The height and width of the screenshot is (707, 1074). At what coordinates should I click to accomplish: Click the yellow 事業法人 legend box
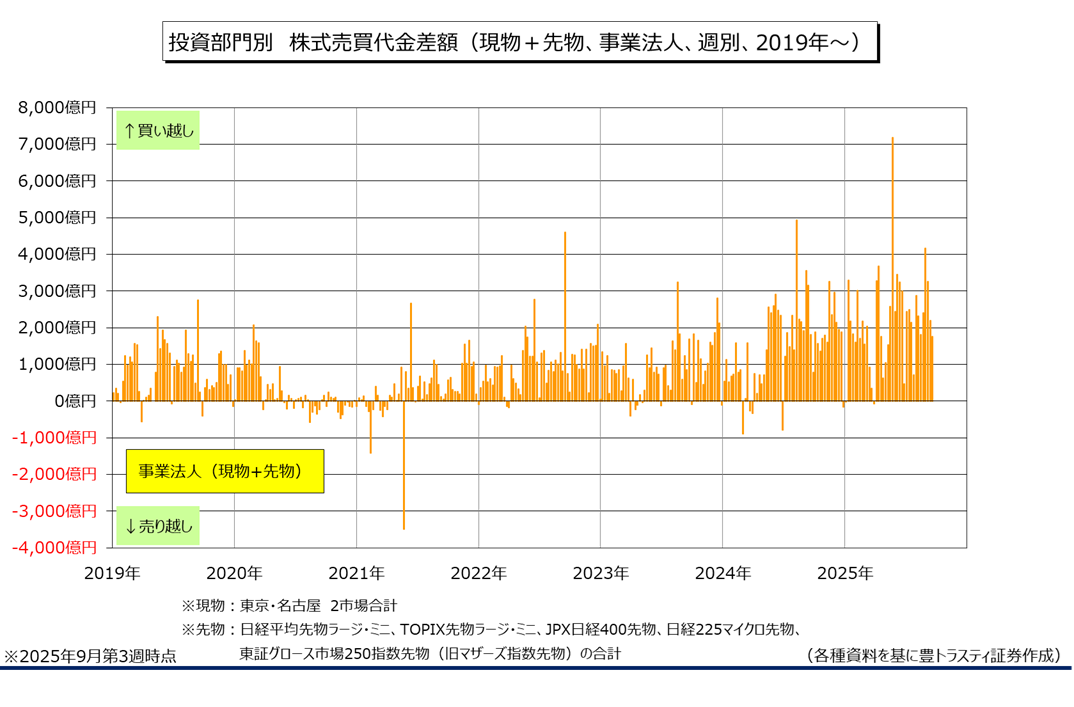click(224, 471)
